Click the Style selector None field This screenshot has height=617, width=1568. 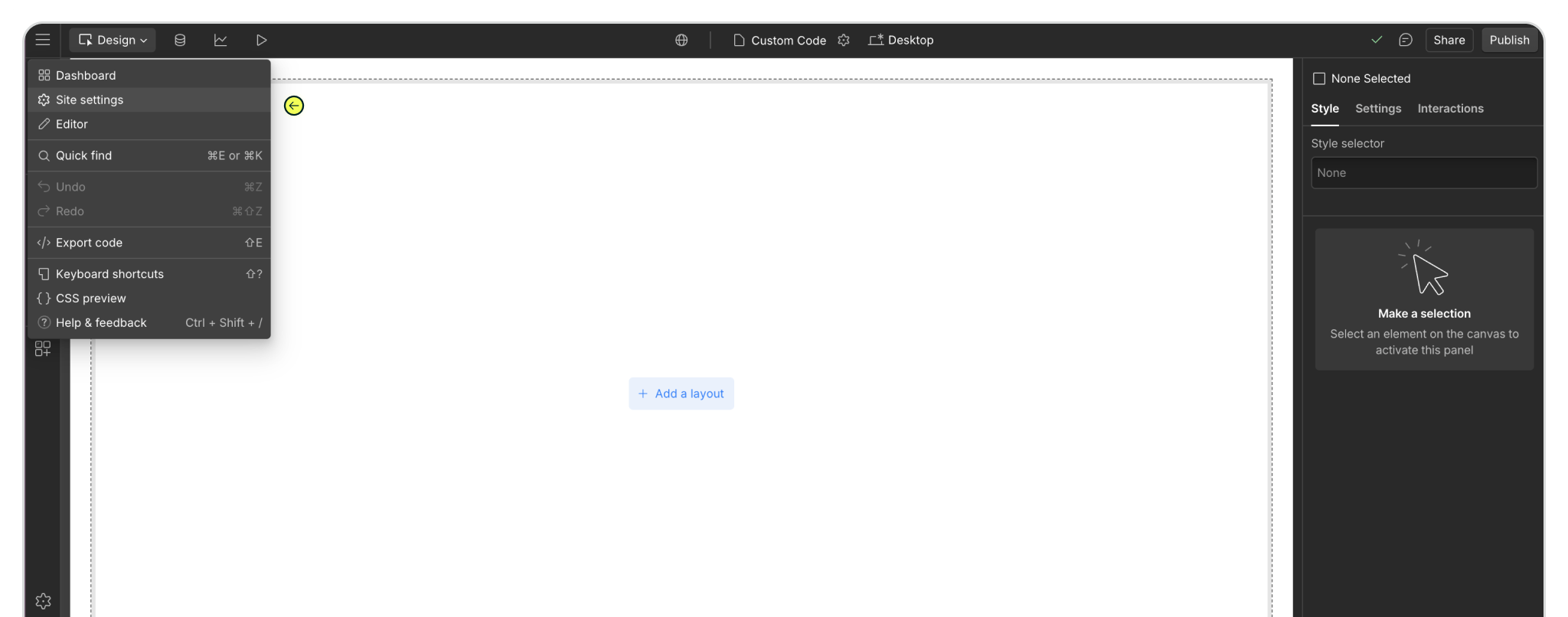point(1424,173)
